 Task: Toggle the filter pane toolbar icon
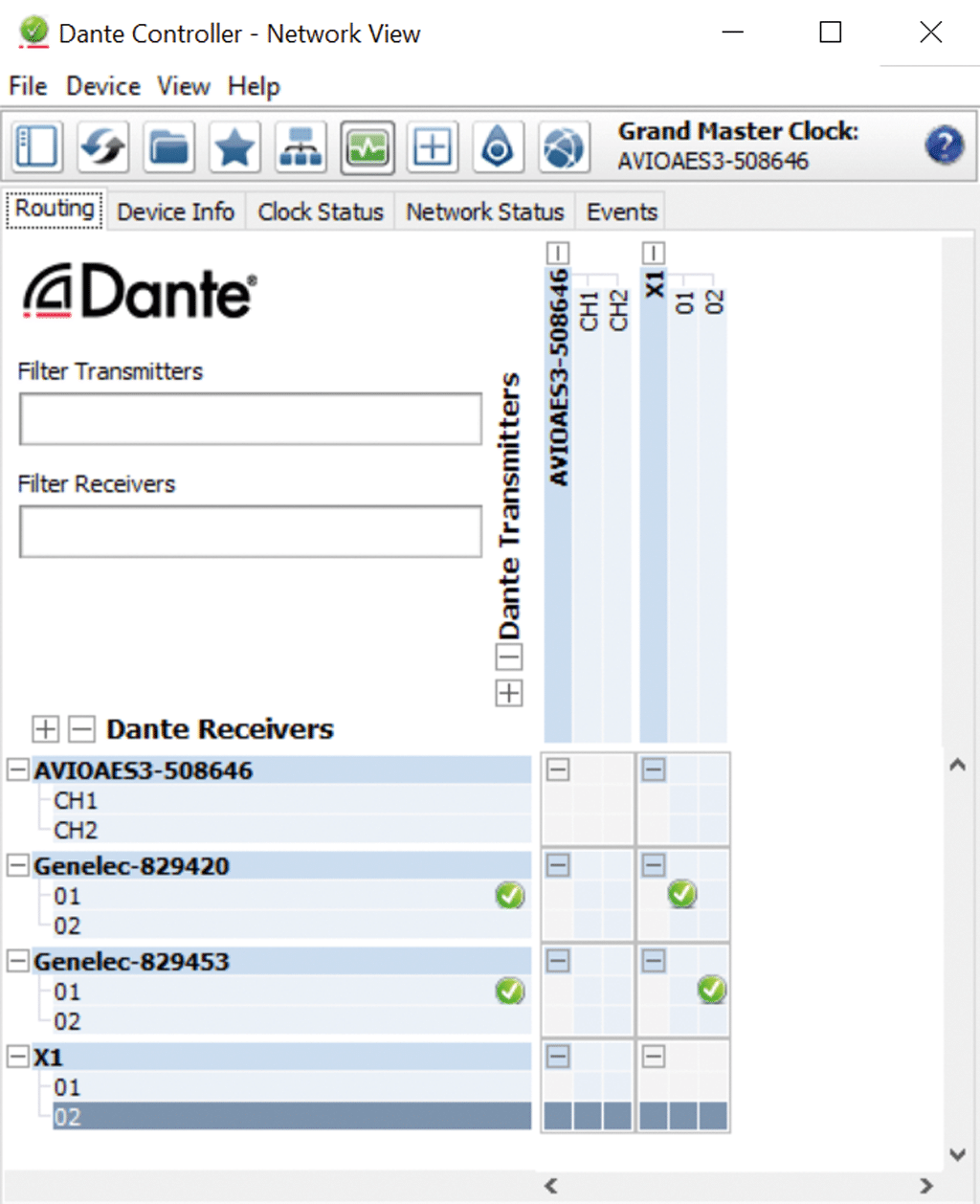pos(37,147)
